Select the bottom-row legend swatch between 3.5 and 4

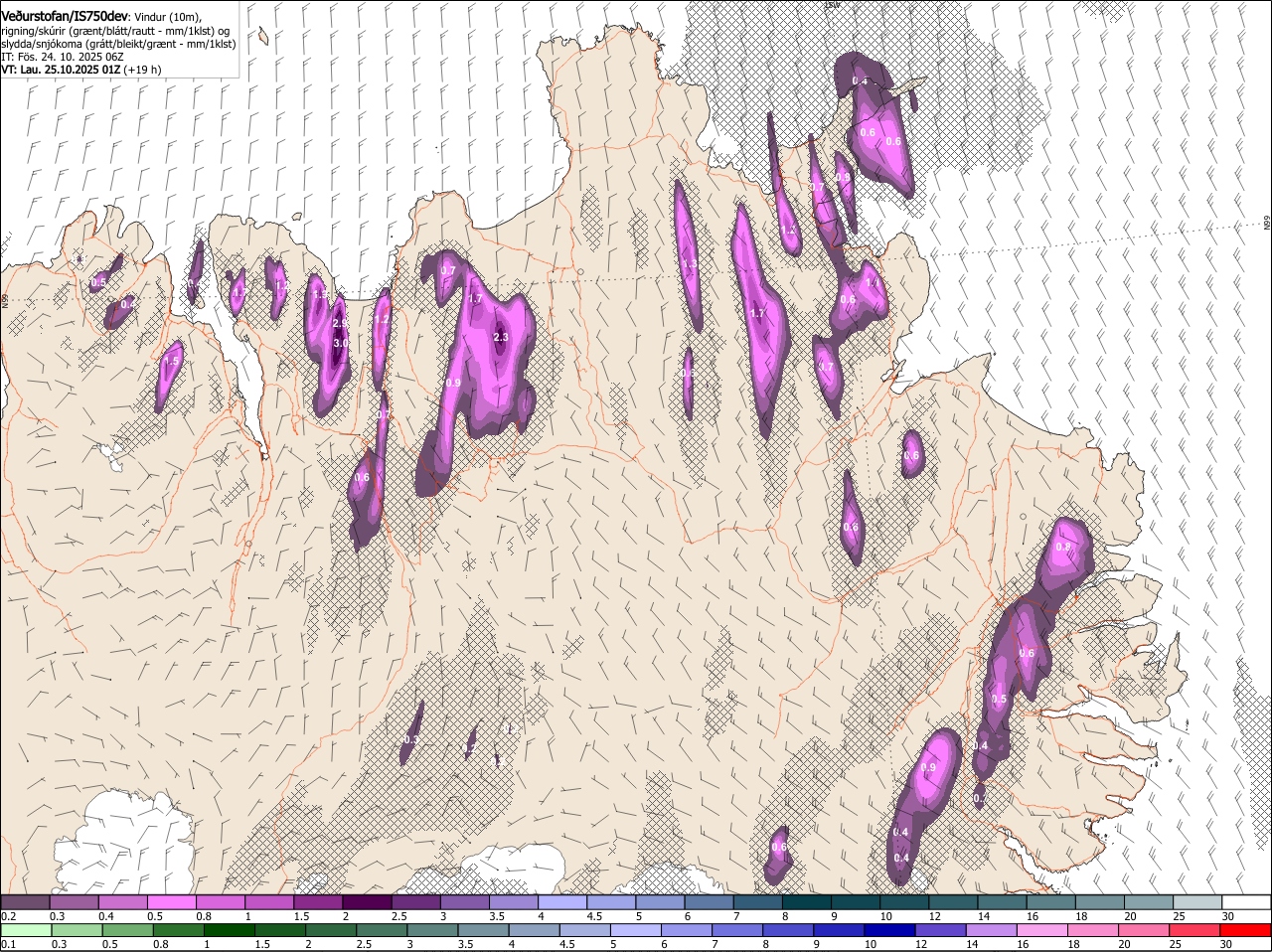(x=484, y=931)
